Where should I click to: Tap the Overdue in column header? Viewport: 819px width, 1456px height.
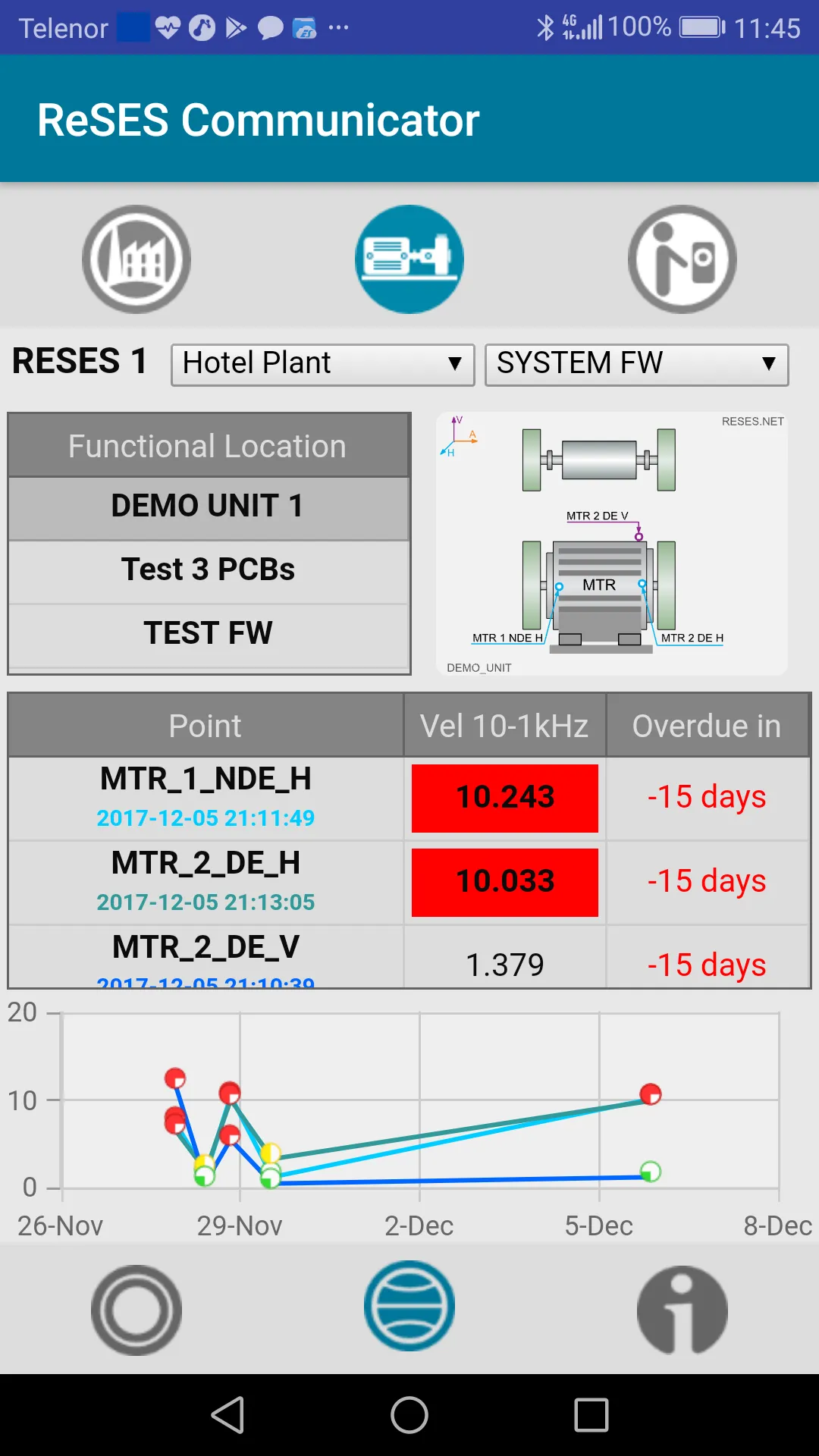pyautogui.click(x=708, y=726)
